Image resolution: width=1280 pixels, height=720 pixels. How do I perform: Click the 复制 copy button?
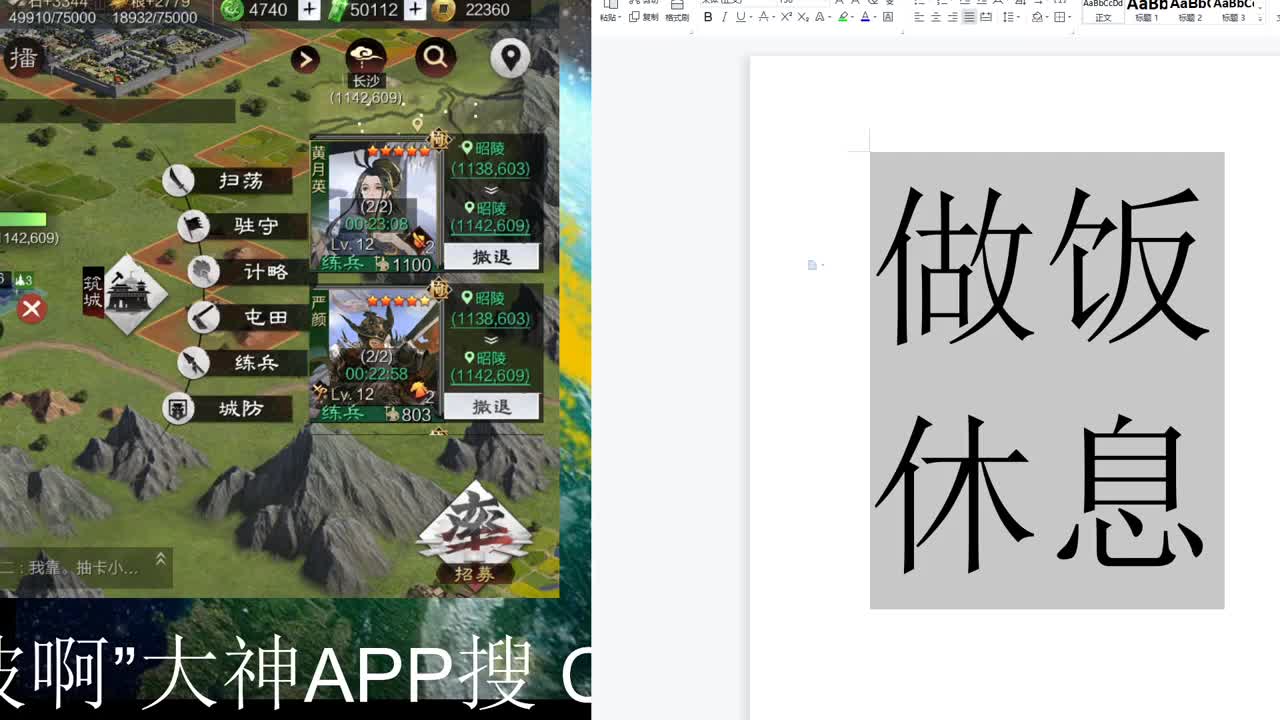(644, 18)
